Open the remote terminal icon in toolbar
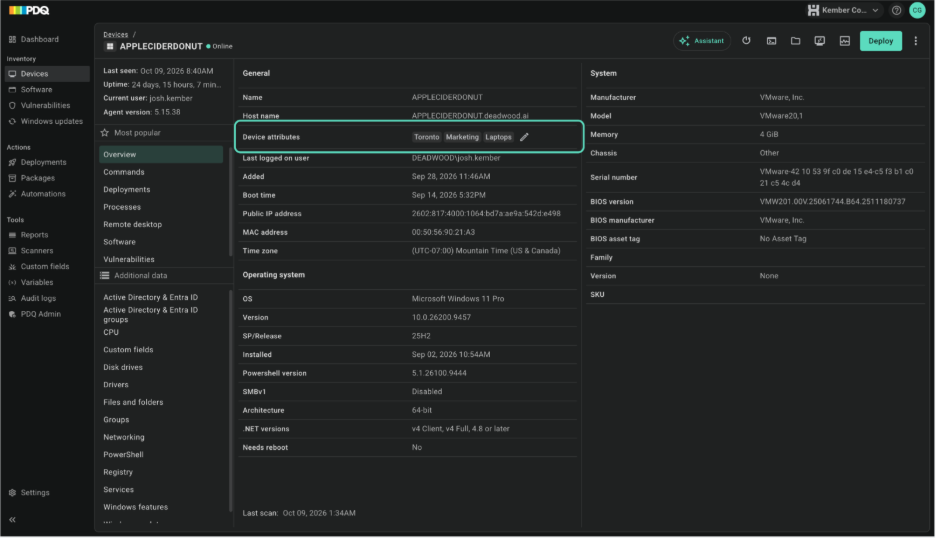The height and width of the screenshot is (538, 936). click(771, 41)
